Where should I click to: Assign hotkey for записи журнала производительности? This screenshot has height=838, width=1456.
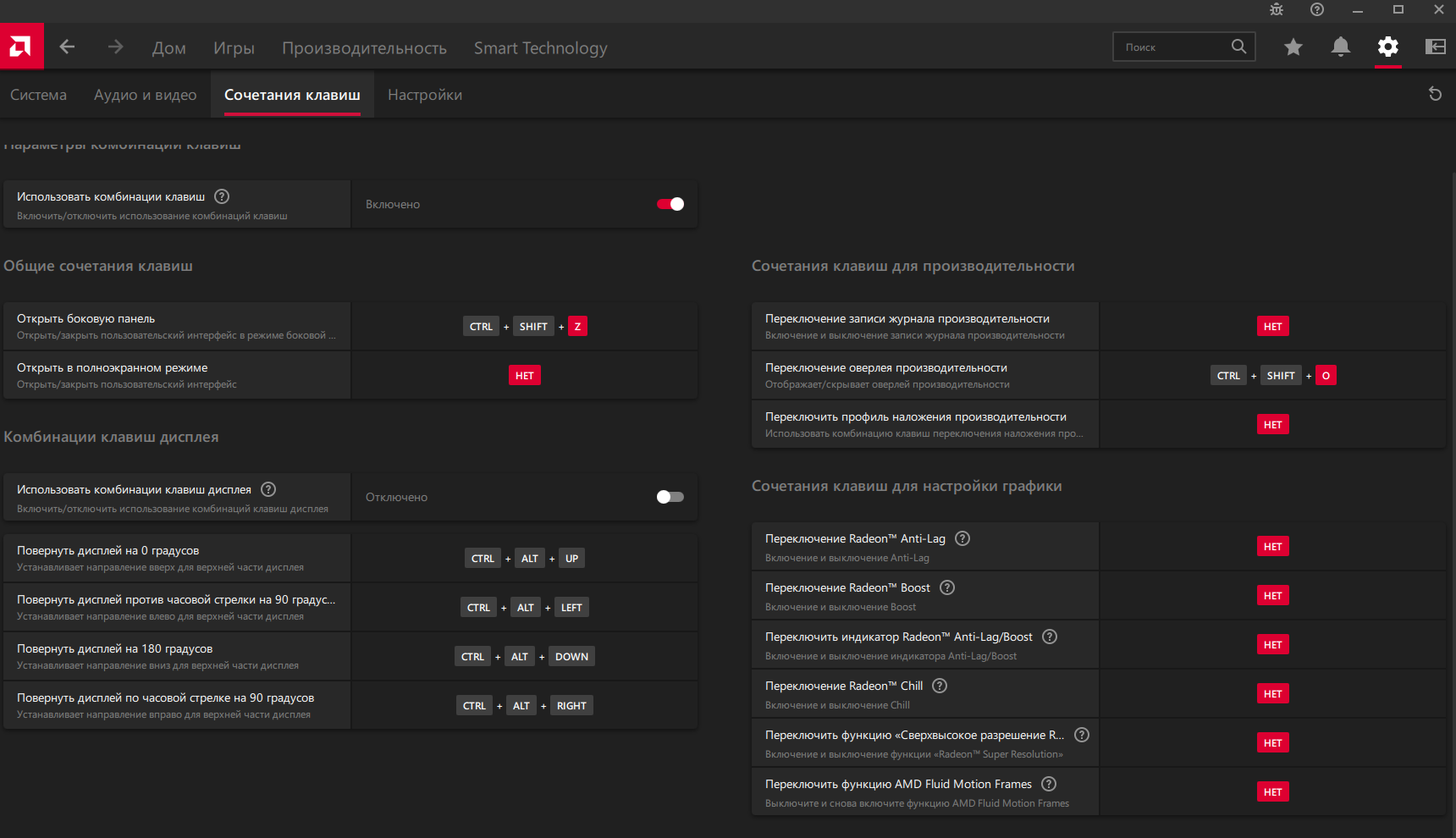(x=1273, y=327)
